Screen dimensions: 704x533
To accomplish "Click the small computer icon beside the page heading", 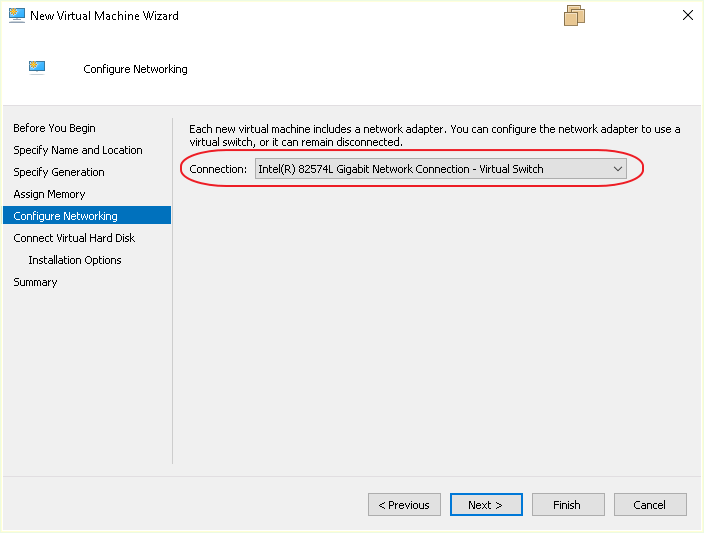I will point(37,68).
